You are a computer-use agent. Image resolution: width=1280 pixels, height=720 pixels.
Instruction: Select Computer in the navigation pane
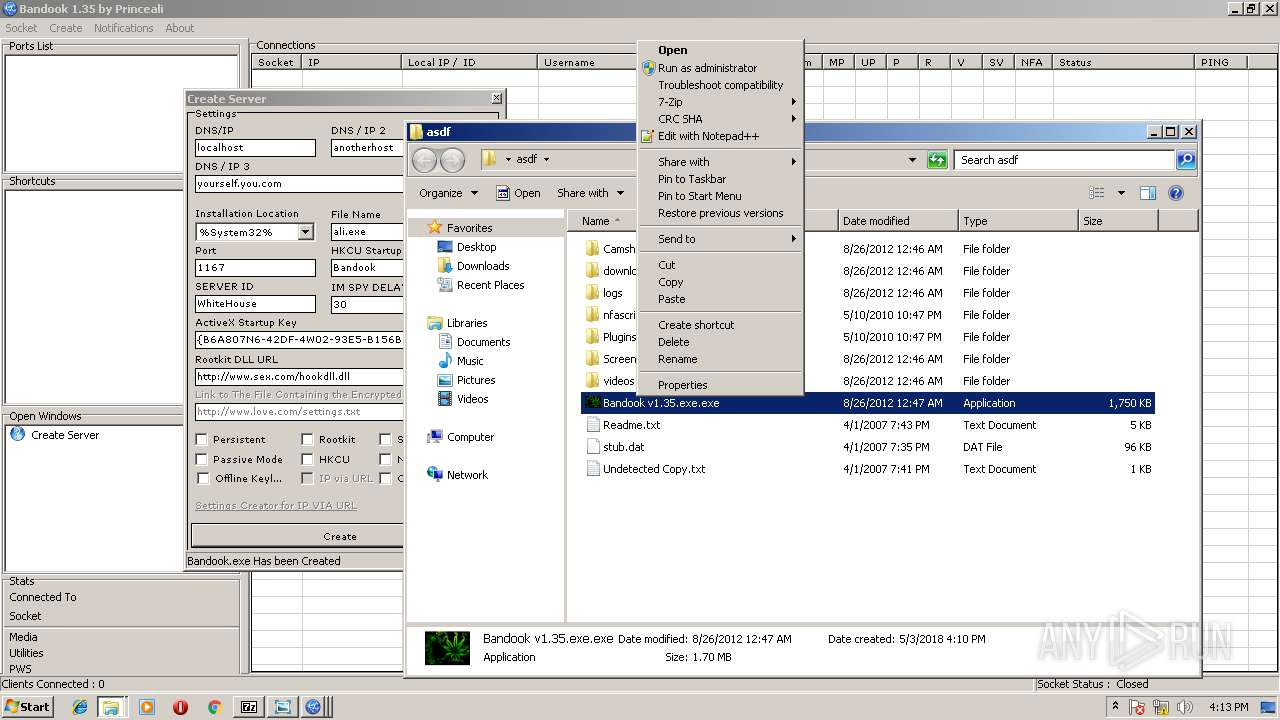pyautogui.click(x=460, y=437)
